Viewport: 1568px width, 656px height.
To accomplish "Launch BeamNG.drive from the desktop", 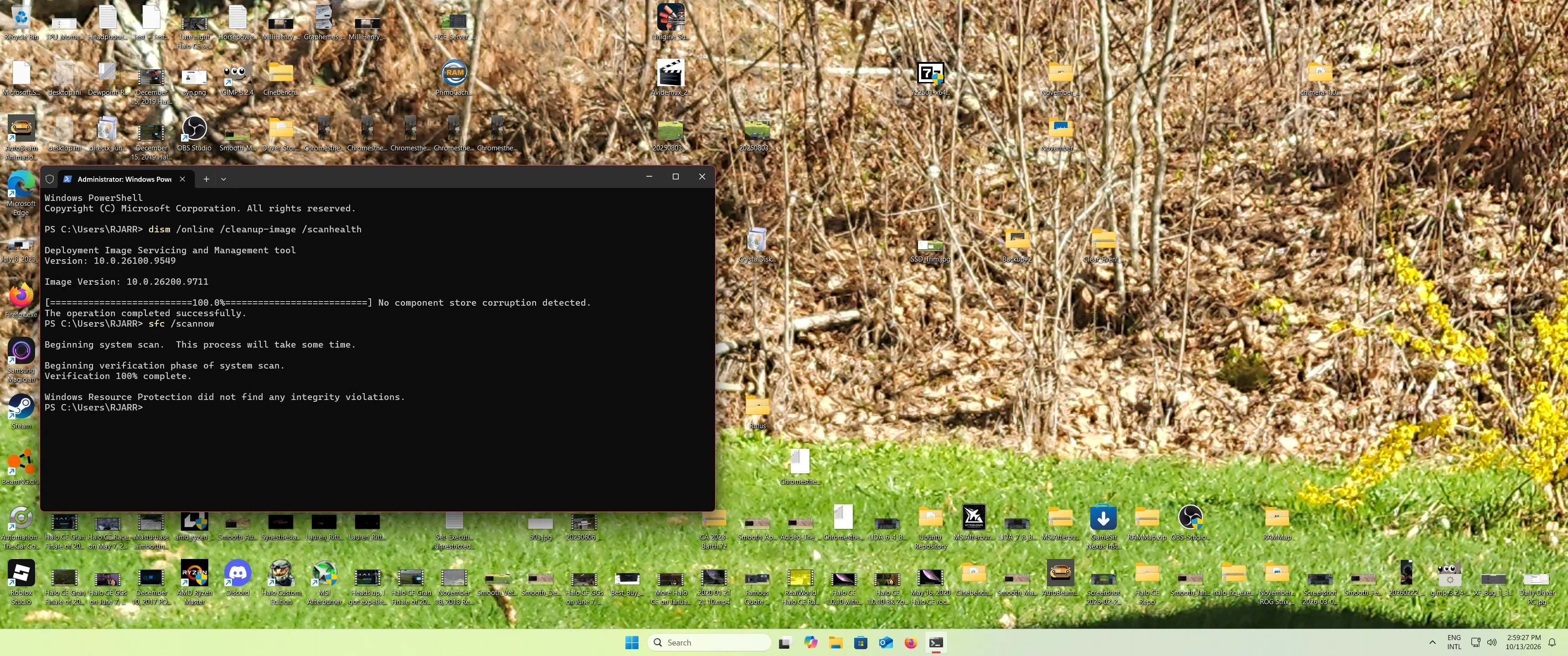I will (x=21, y=467).
